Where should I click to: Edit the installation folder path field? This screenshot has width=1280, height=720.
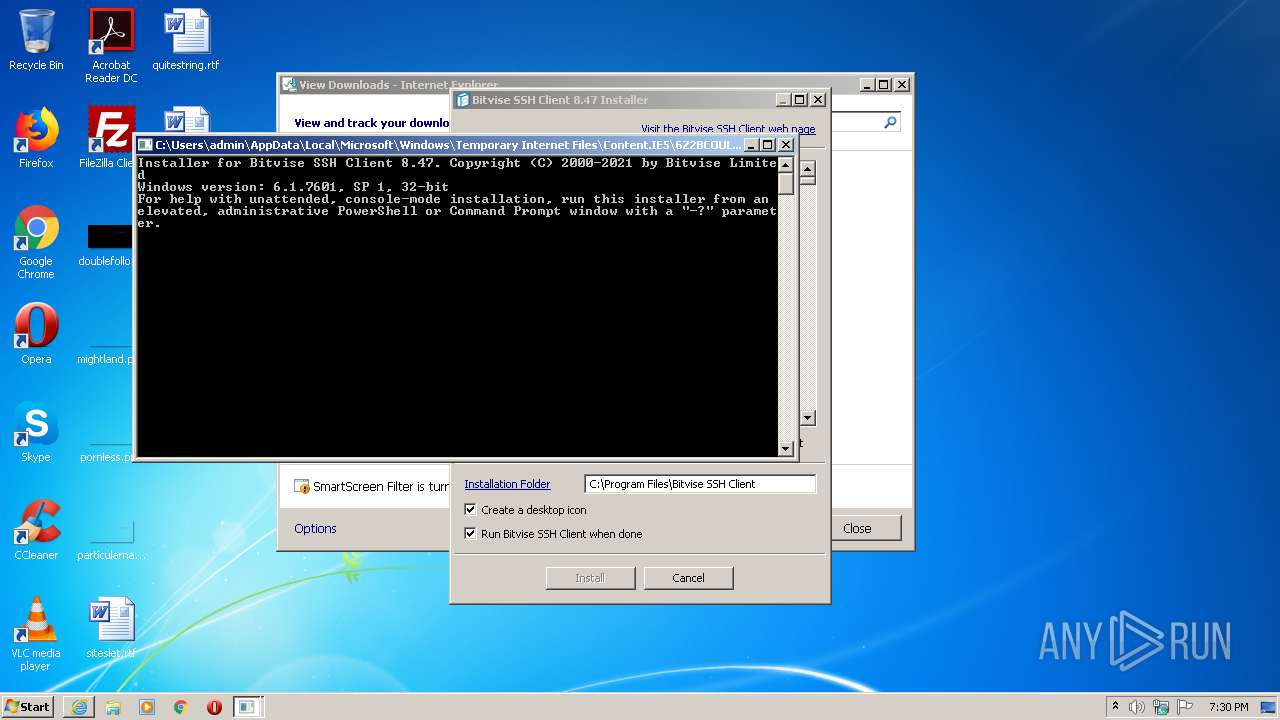[700, 484]
